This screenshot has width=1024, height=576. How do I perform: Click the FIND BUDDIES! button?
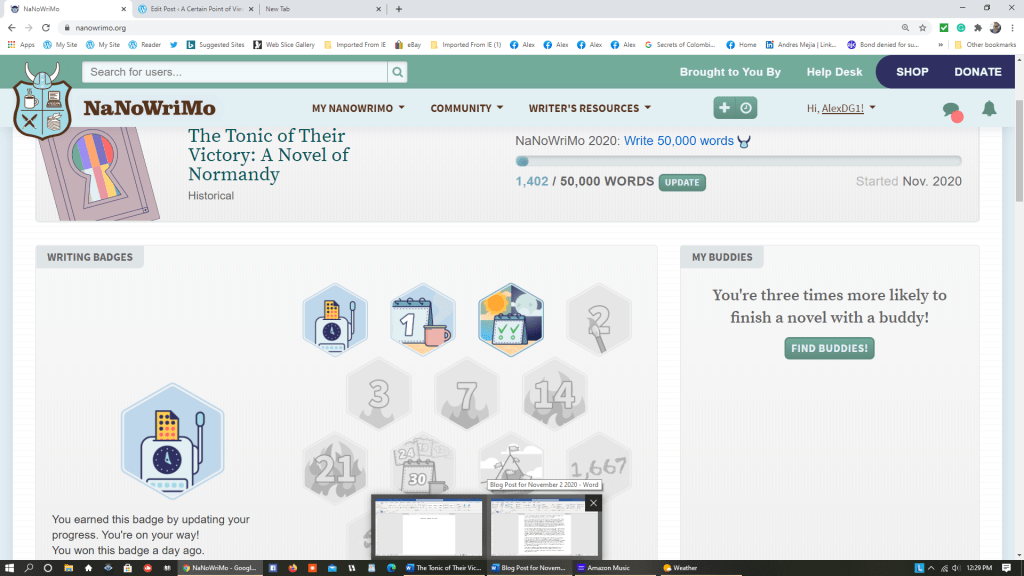point(829,348)
